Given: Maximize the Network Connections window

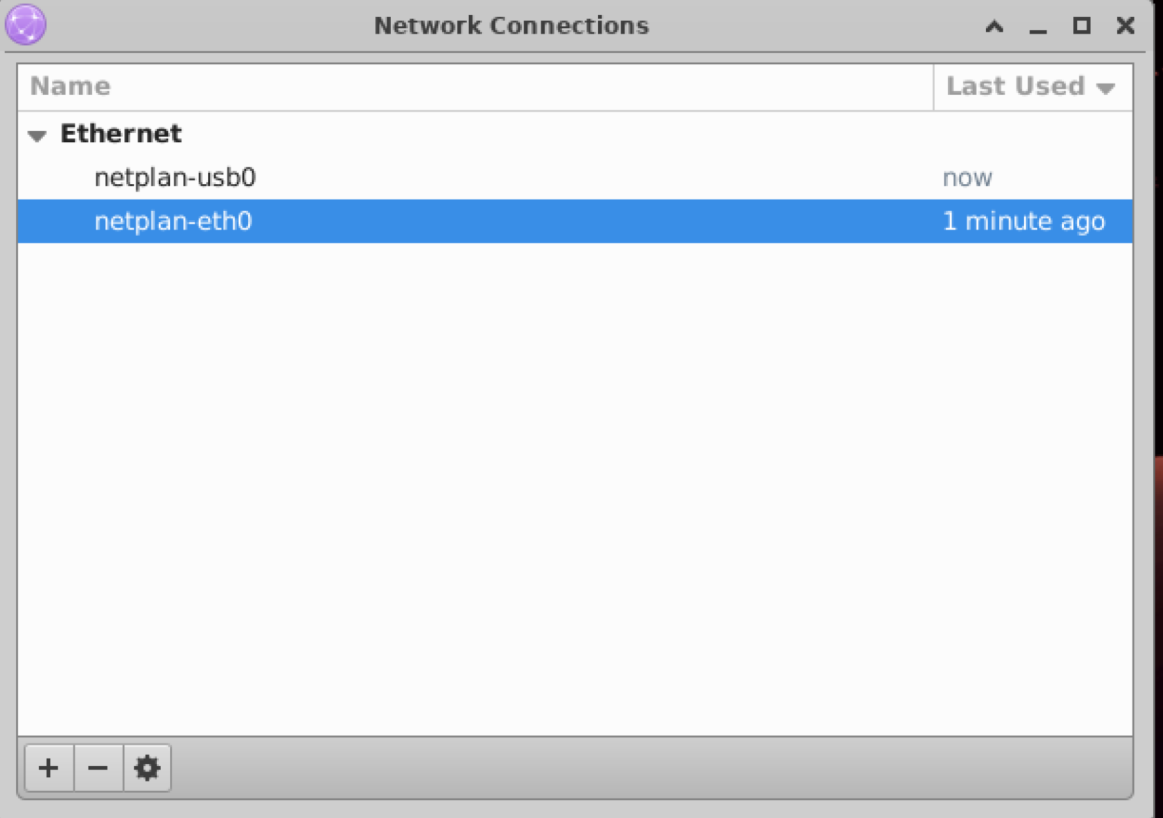Looking at the screenshot, I should [1081, 26].
